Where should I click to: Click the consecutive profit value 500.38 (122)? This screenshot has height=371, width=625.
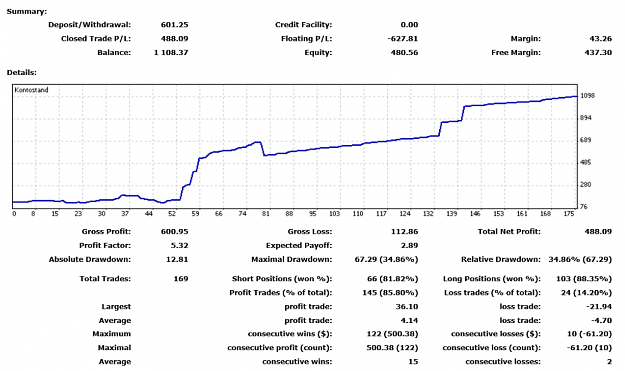click(392, 348)
